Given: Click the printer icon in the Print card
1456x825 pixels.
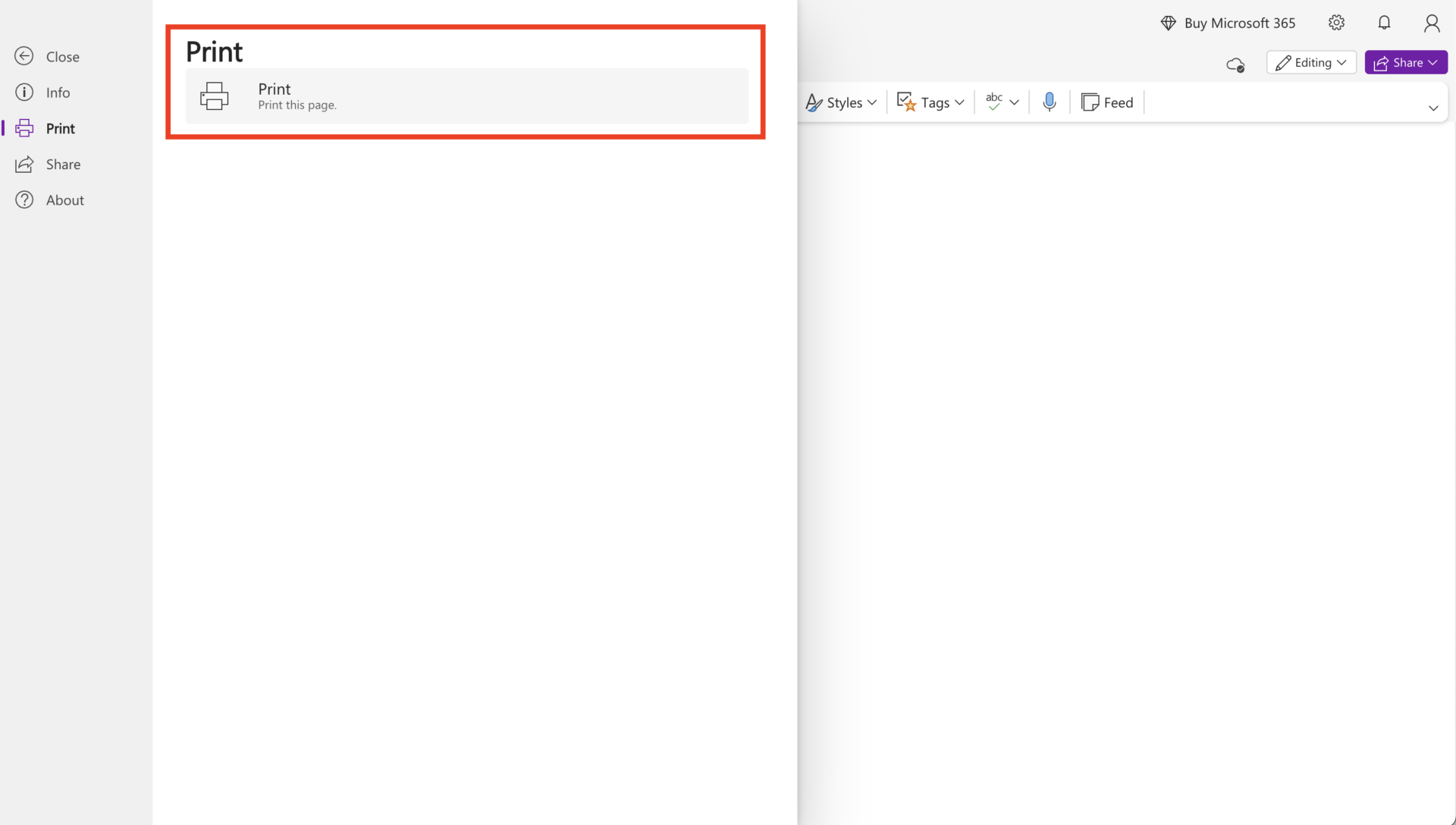Looking at the screenshot, I should tap(215, 96).
